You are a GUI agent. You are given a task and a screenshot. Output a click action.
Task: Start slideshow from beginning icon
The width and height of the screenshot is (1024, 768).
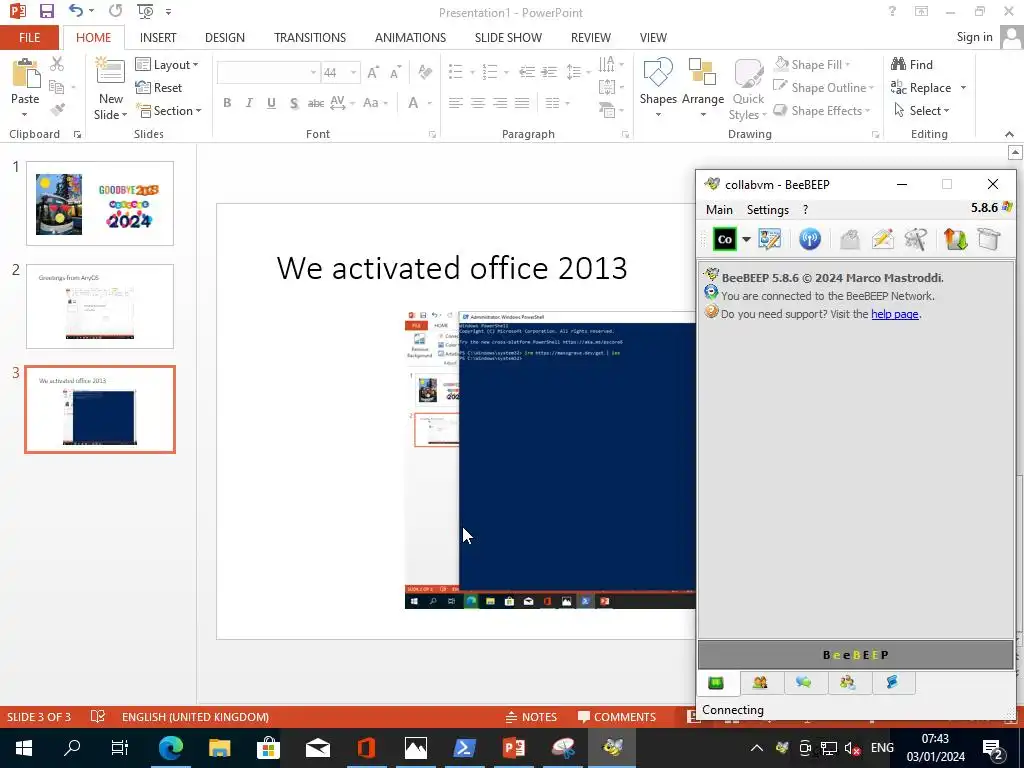coord(145,11)
